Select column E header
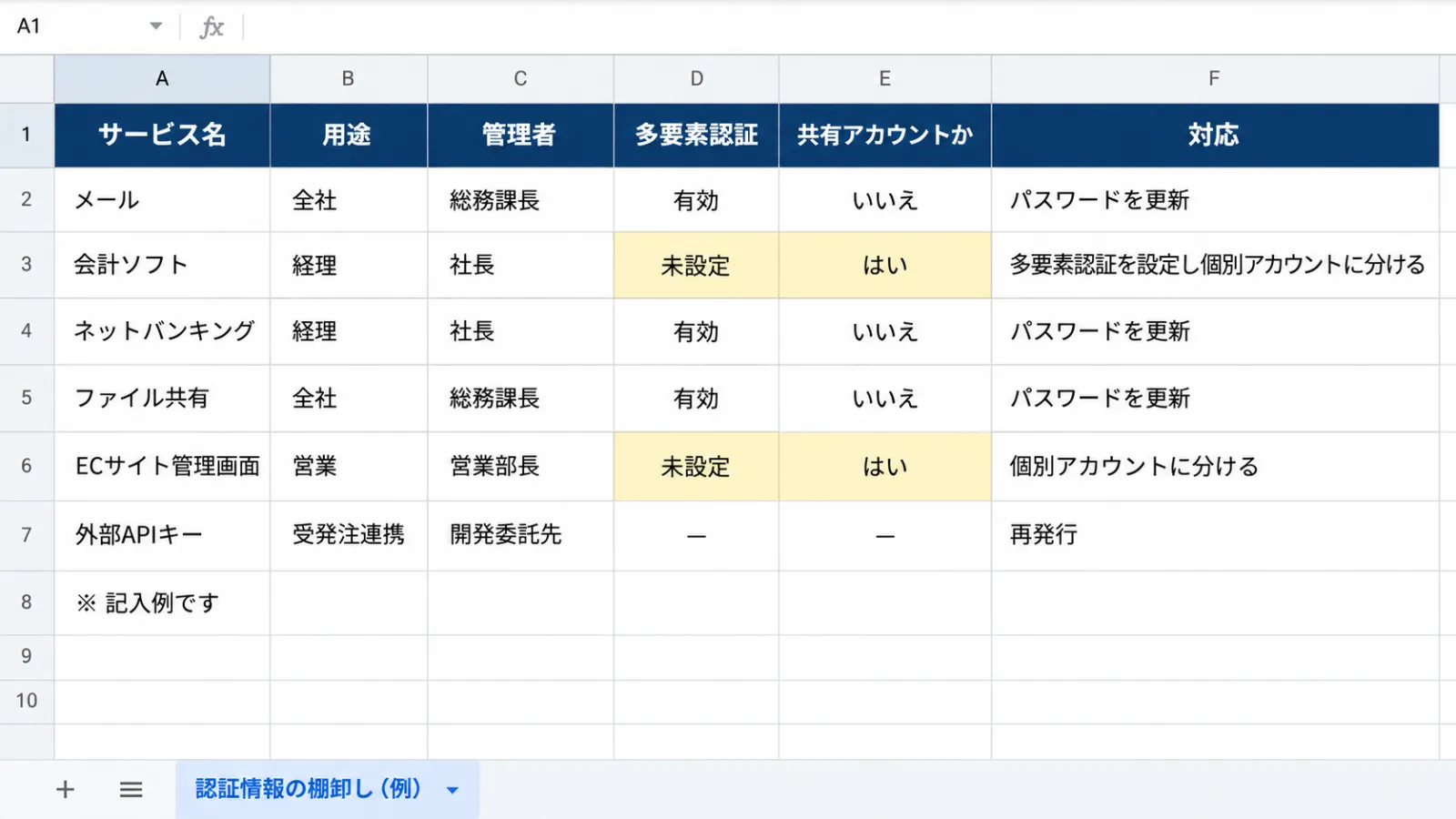This screenshot has width=1456, height=819. click(x=885, y=79)
